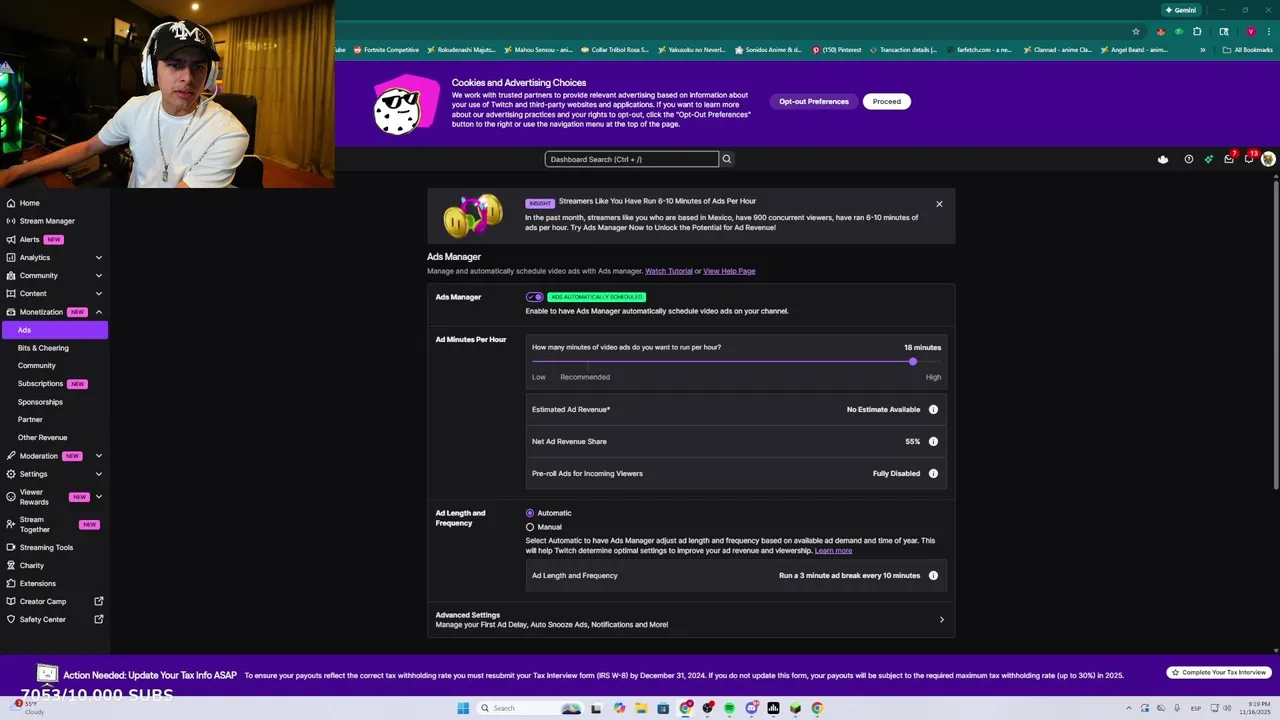1280x720 pixels.
Task: Open whispers icon with 13 badge
Action: pos(1249,159)
